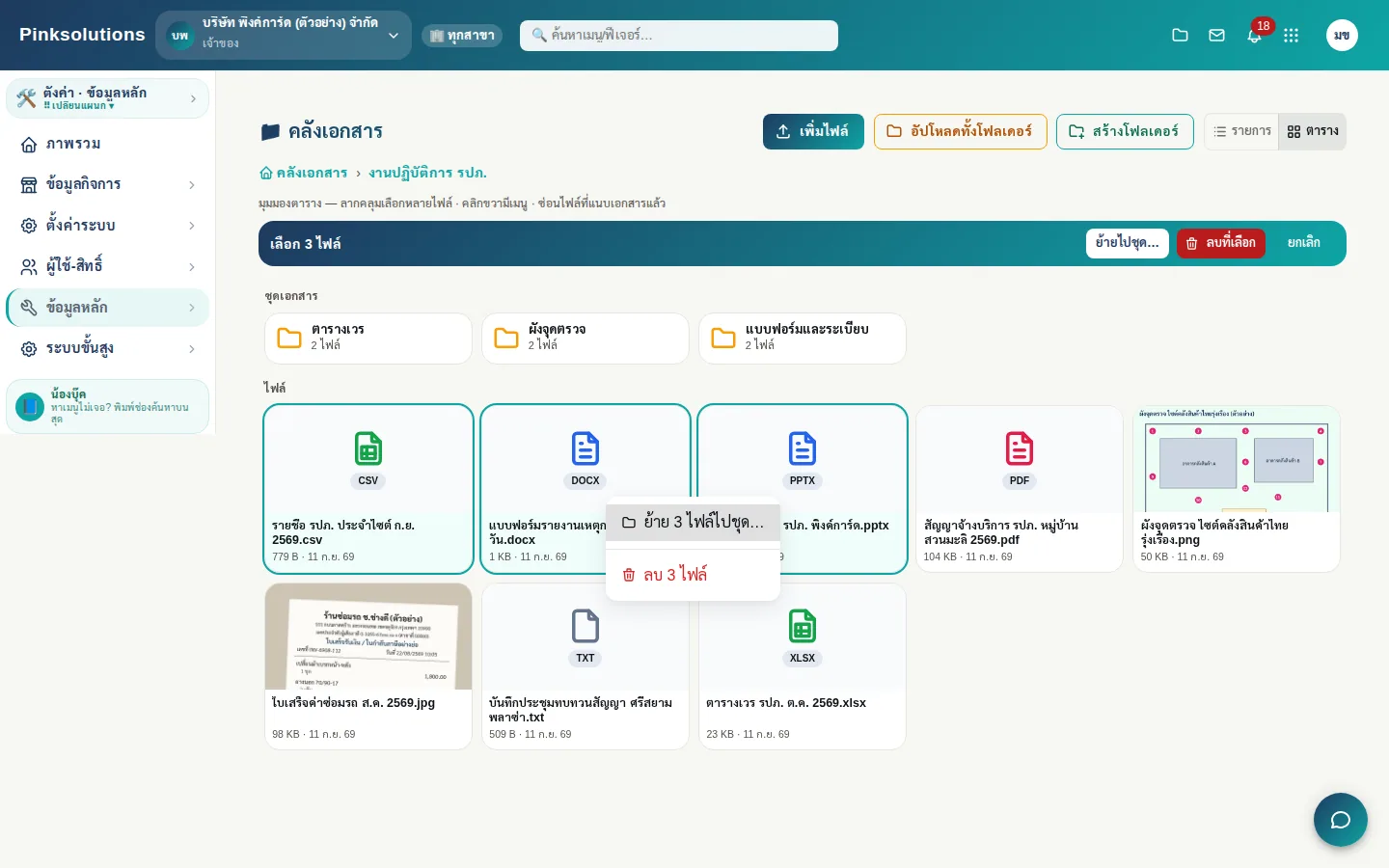1389x868 pixels.
Task: Click the แบบฟอร์มและระเบียบ set name text
Action: point(806,330)
